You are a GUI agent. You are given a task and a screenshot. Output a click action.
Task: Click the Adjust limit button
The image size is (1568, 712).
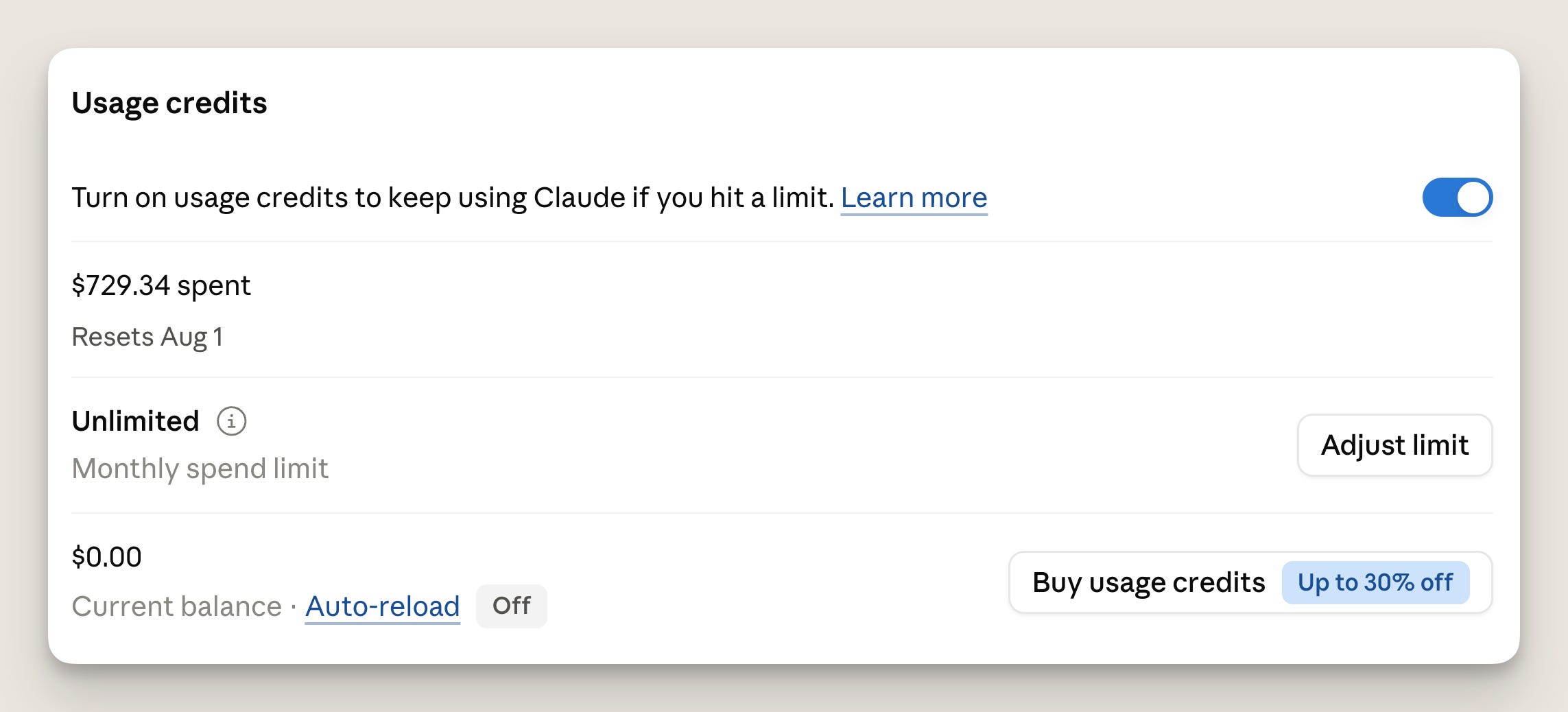pos(1394,445)
